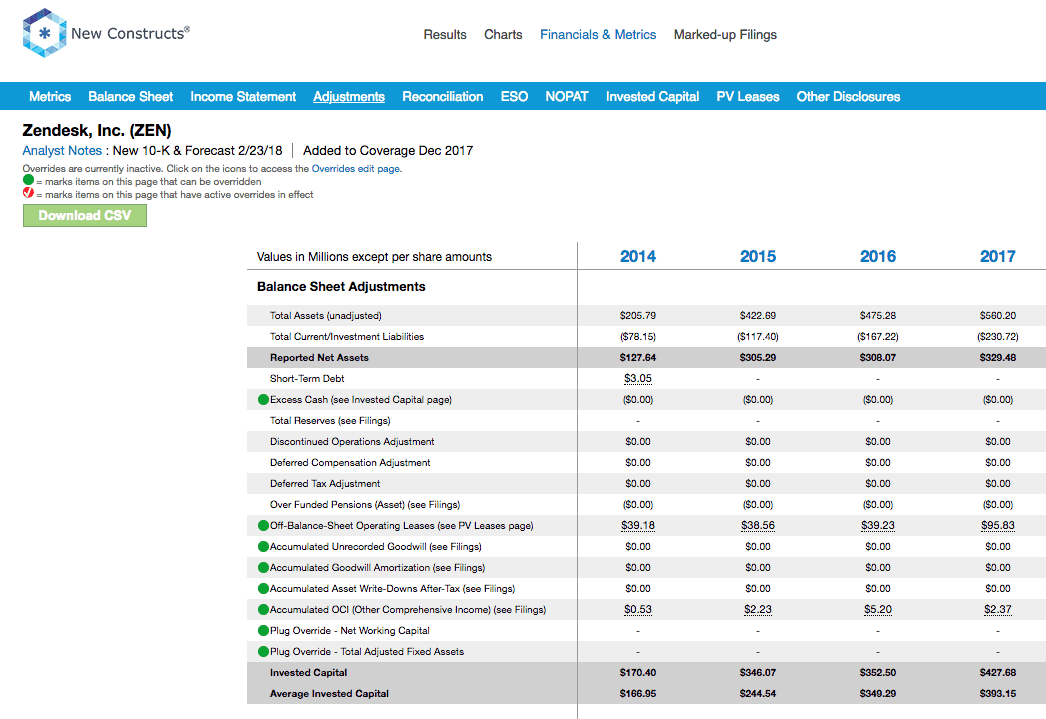This screenshot has height=719, width=1046.
Task: Open the Analyst Notes link
Action: 62,151
